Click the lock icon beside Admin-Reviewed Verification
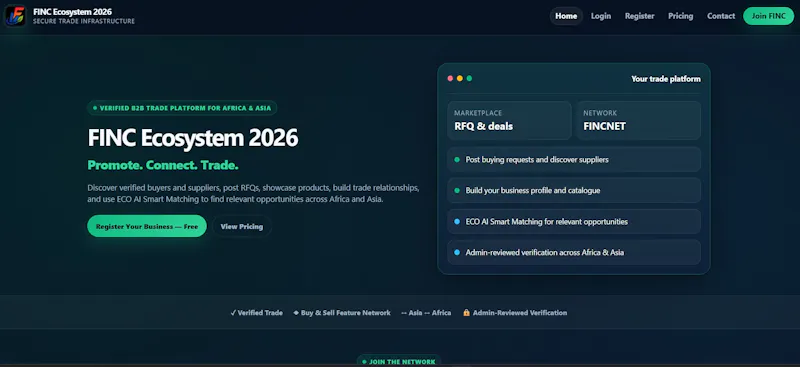Image resolution: width=800 pixels, height=367 pixels. point(466,312)
